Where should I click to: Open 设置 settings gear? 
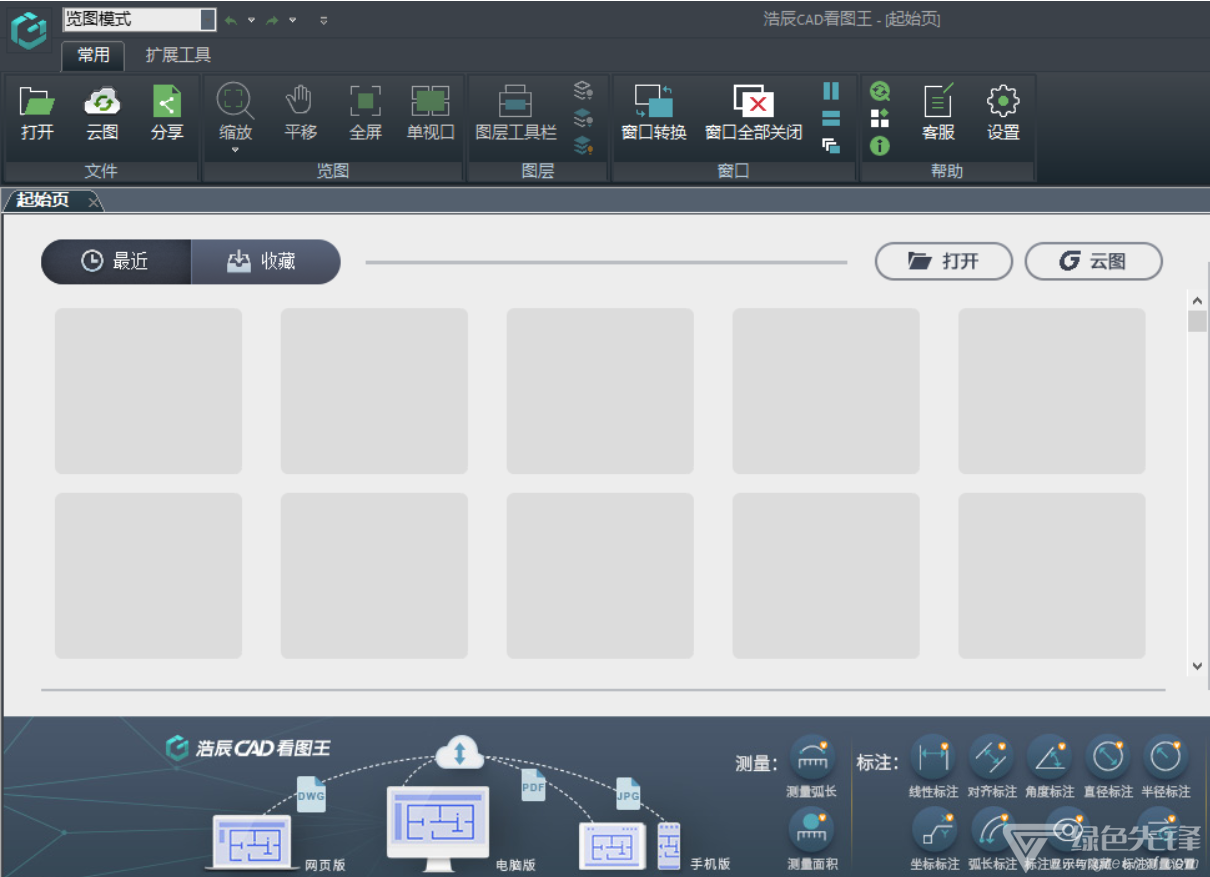(x=1003, y=112)
